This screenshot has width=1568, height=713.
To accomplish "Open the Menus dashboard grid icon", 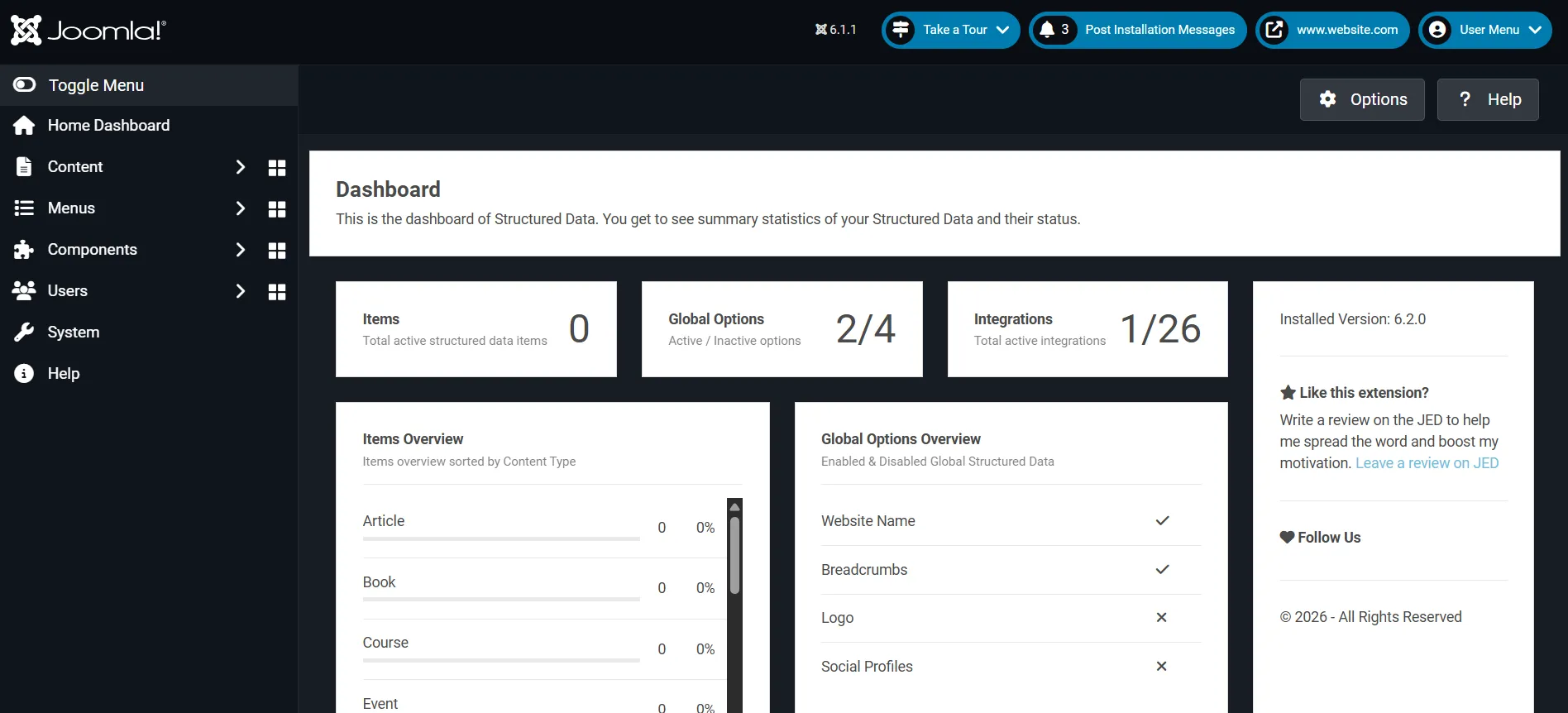I will click(277, 209).
